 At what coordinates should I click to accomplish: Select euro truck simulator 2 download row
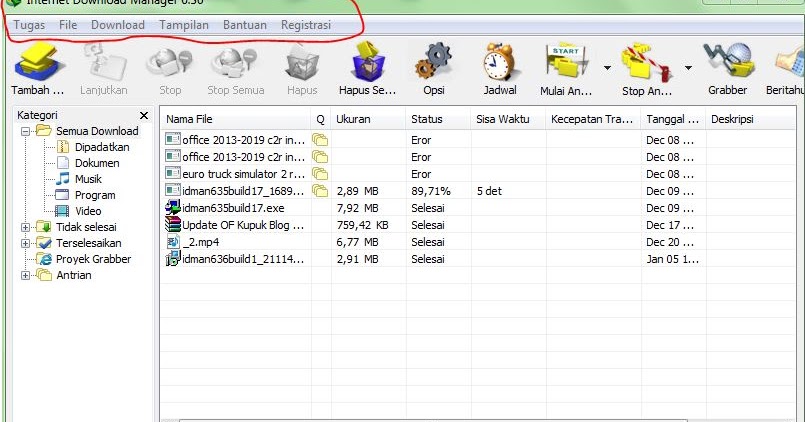coord(477,174)
